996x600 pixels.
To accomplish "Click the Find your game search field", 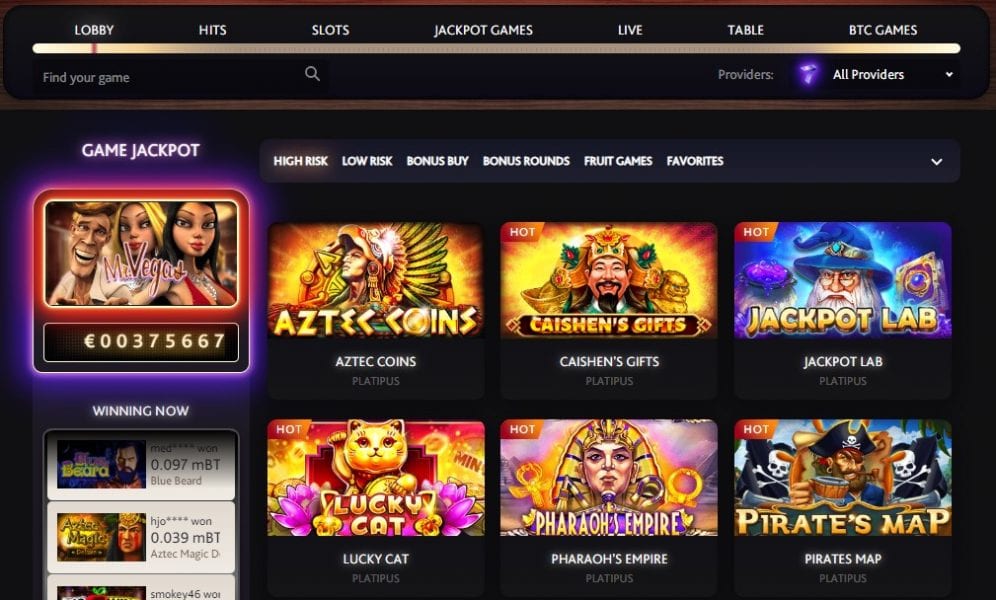I will tap(181, 77).
